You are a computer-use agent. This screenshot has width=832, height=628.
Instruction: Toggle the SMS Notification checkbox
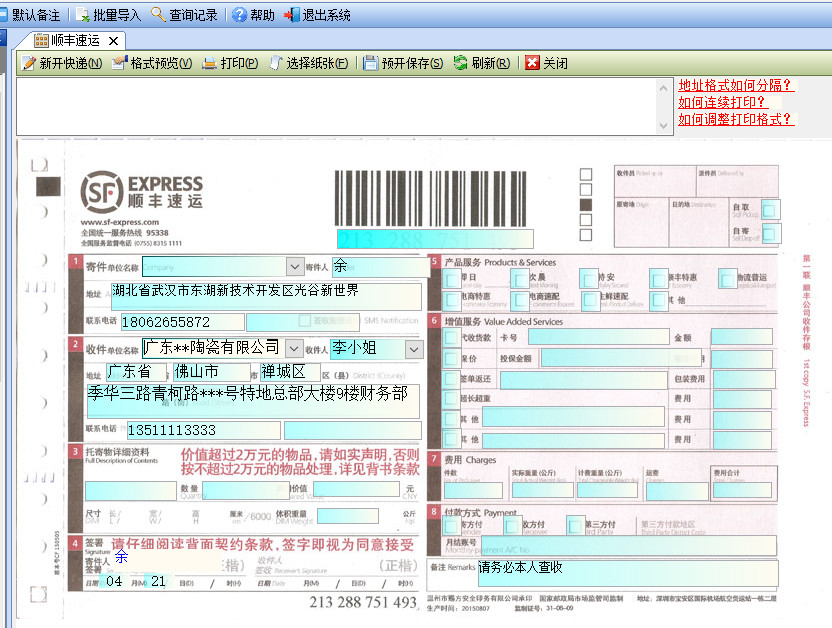coord(304,321)
